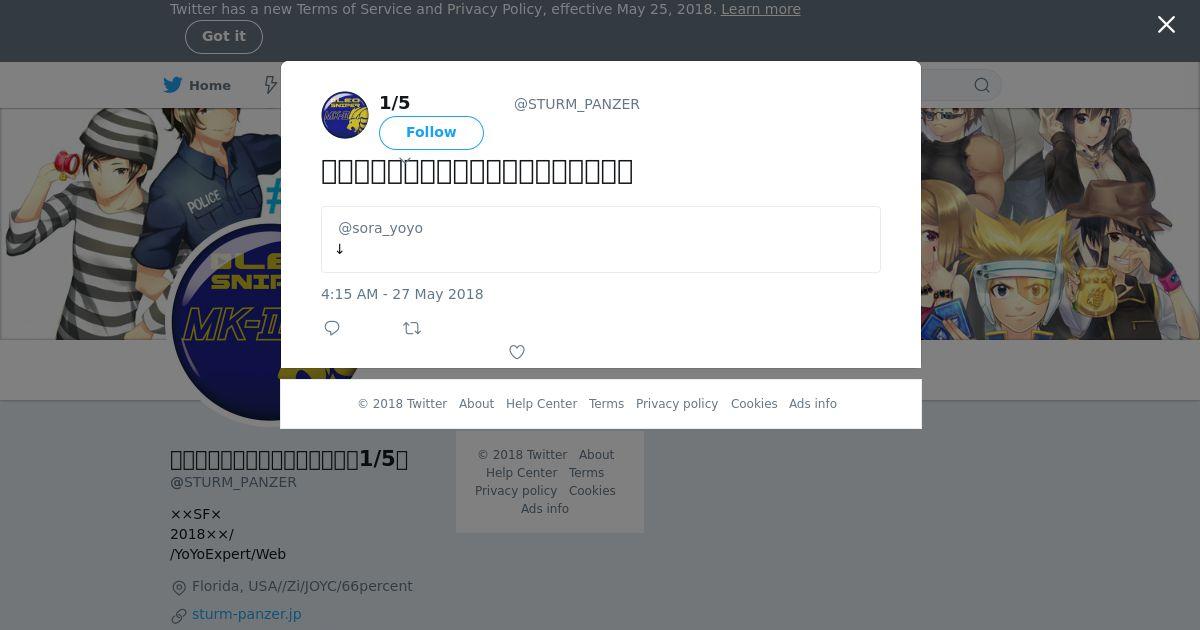Close the tweet overlay with X icon
This screenshot has height=630, width=1200.
[1166, 25]
